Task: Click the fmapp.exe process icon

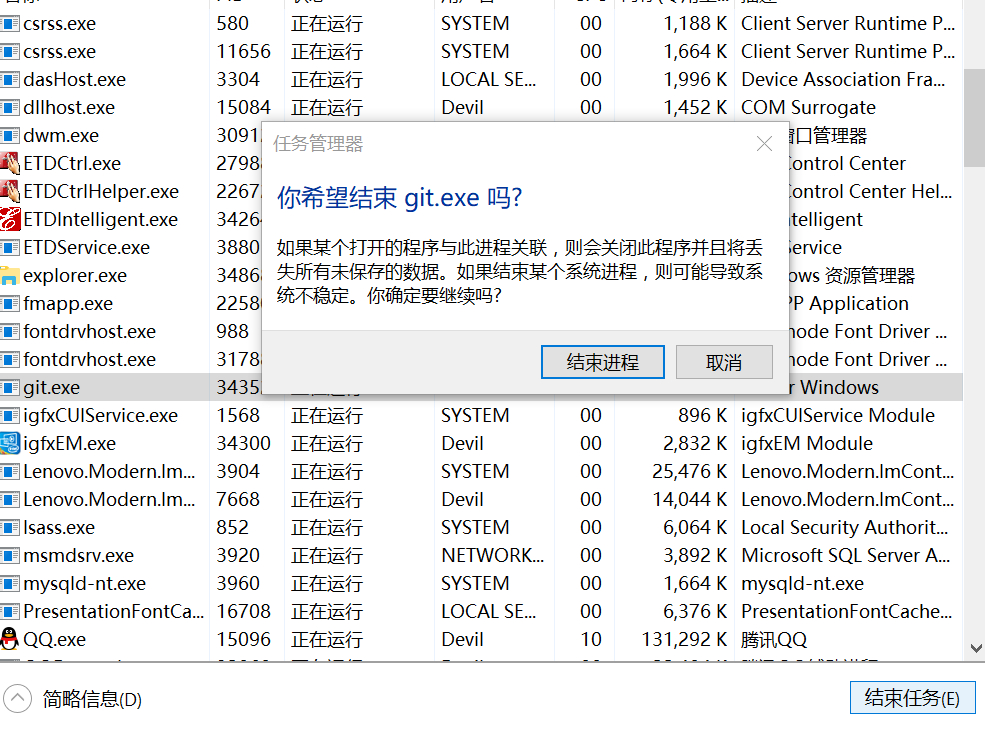Action: 10,304
